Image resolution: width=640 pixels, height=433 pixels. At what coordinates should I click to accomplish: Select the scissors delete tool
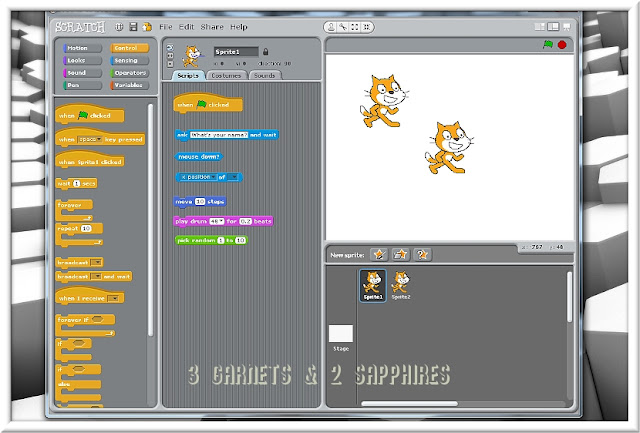pos(343,27)
